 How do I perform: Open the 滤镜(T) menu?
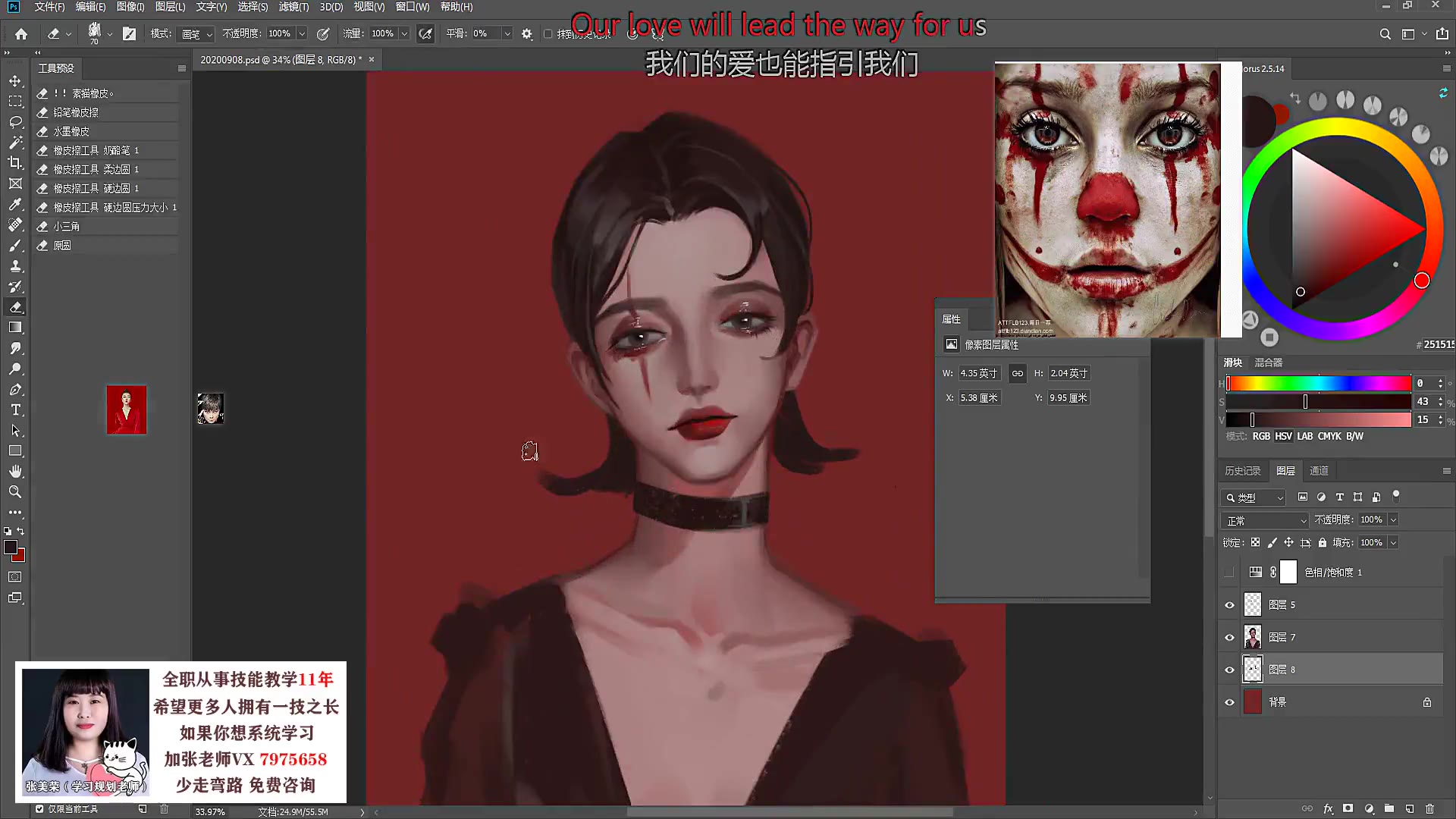pos(293,7)
